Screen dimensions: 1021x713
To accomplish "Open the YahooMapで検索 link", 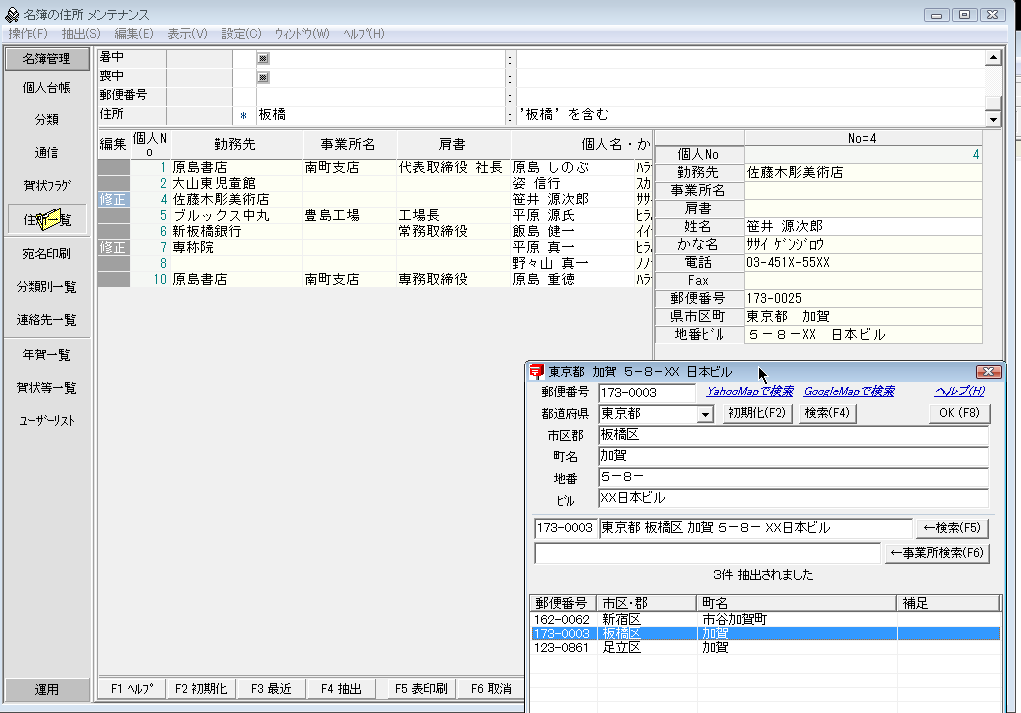I will click(749, 391).
